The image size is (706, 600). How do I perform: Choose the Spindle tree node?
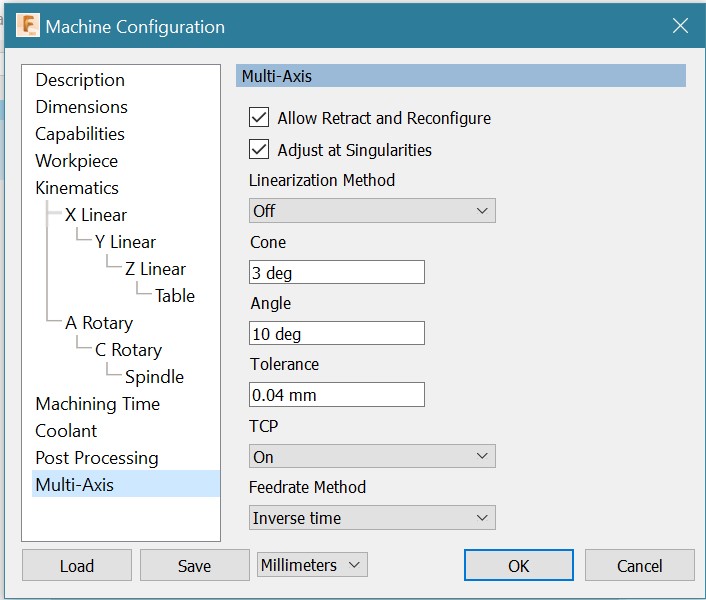coord(154,377)
